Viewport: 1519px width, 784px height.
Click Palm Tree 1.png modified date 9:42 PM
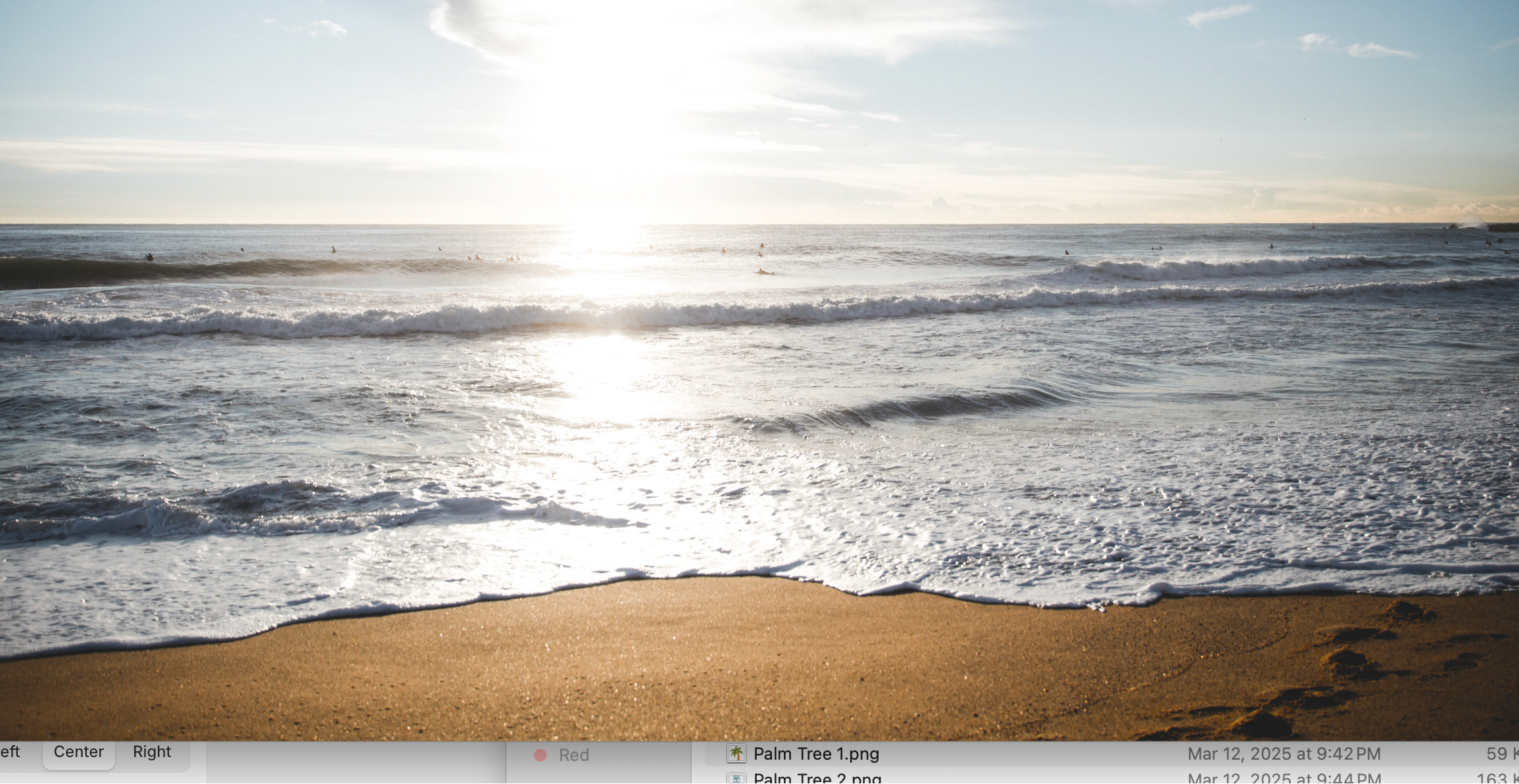coord(1284,754)
